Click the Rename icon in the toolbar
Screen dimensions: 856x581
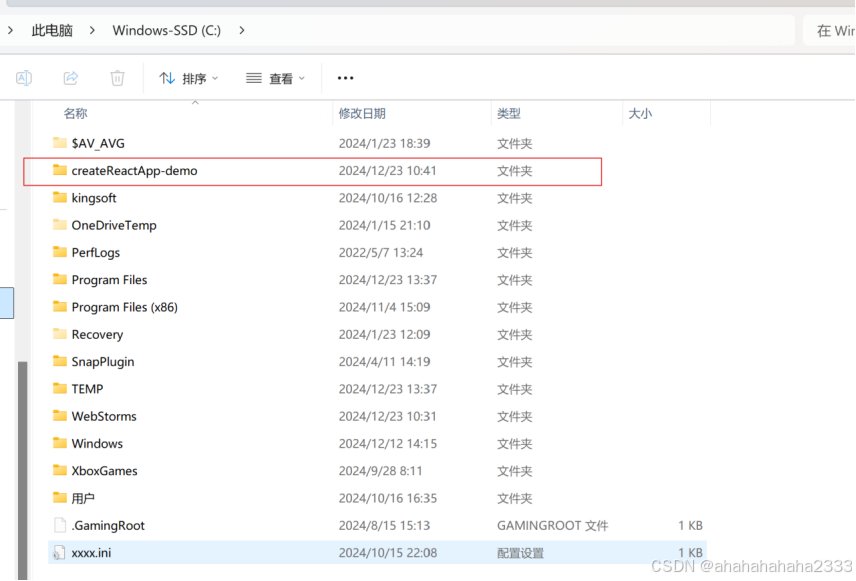[24, 77]
